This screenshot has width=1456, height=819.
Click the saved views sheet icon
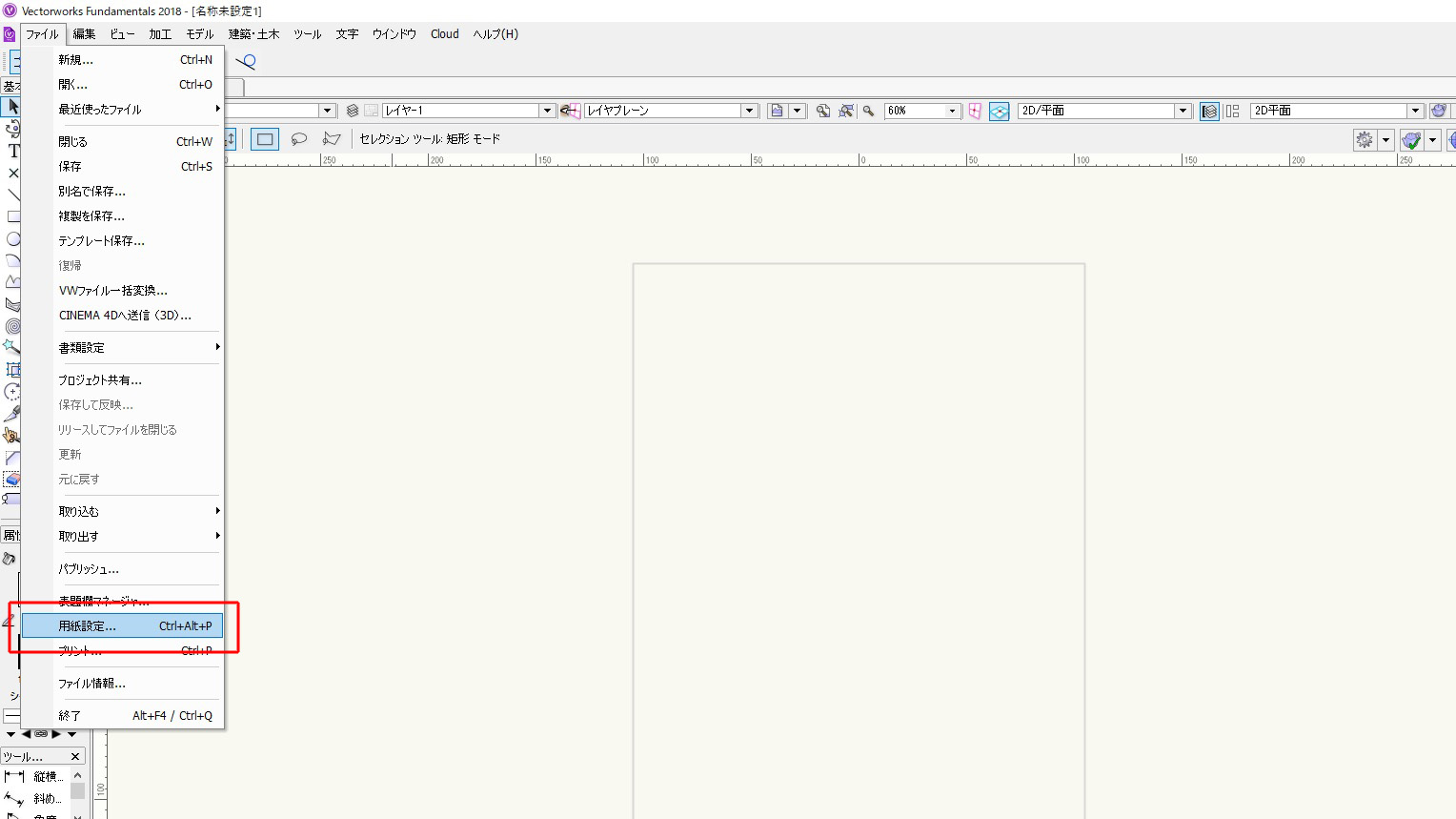pyautogui.click(x=778, y=111)
